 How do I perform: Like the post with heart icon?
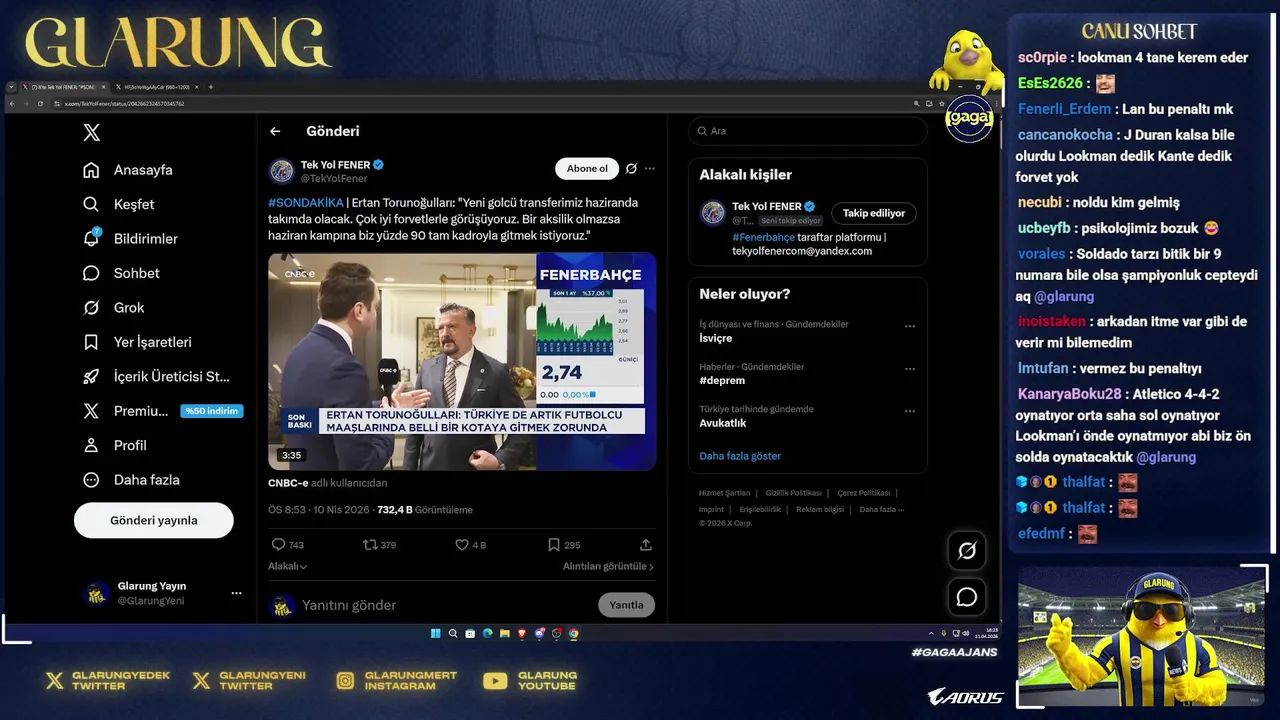(x=462, y=545)
